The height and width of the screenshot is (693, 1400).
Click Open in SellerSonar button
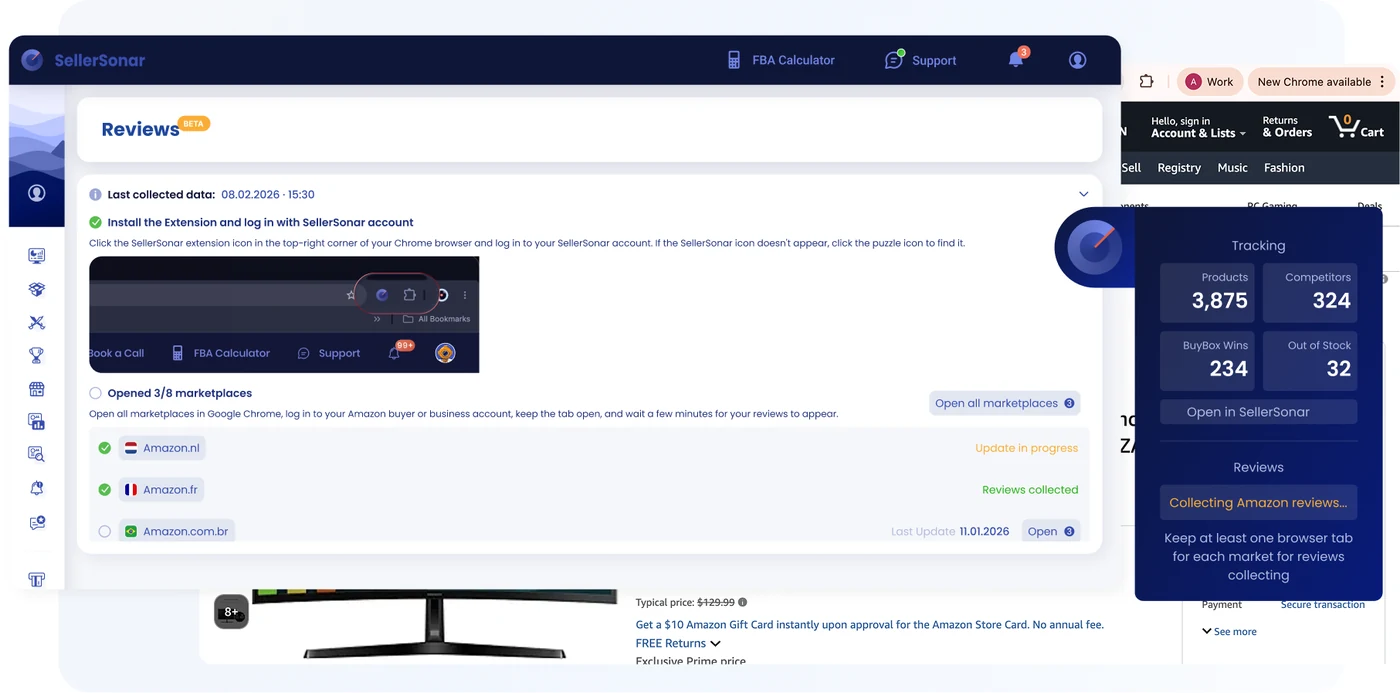(1258, 412)
